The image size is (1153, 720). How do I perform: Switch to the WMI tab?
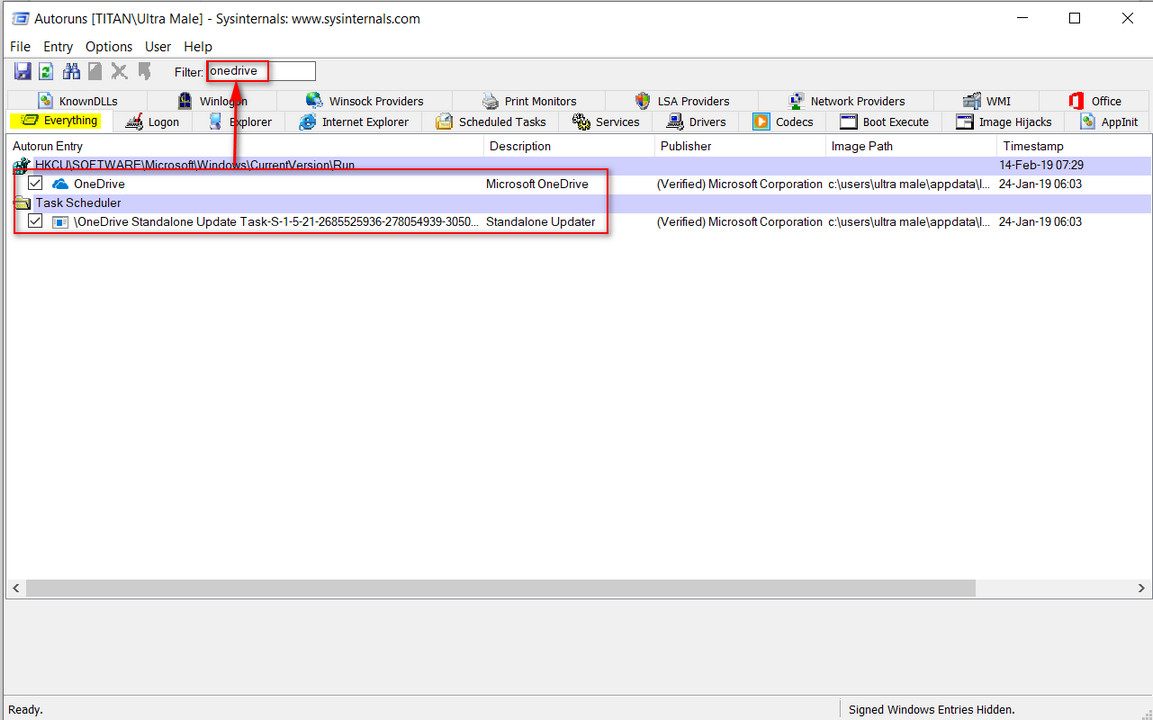coord(987,101)
